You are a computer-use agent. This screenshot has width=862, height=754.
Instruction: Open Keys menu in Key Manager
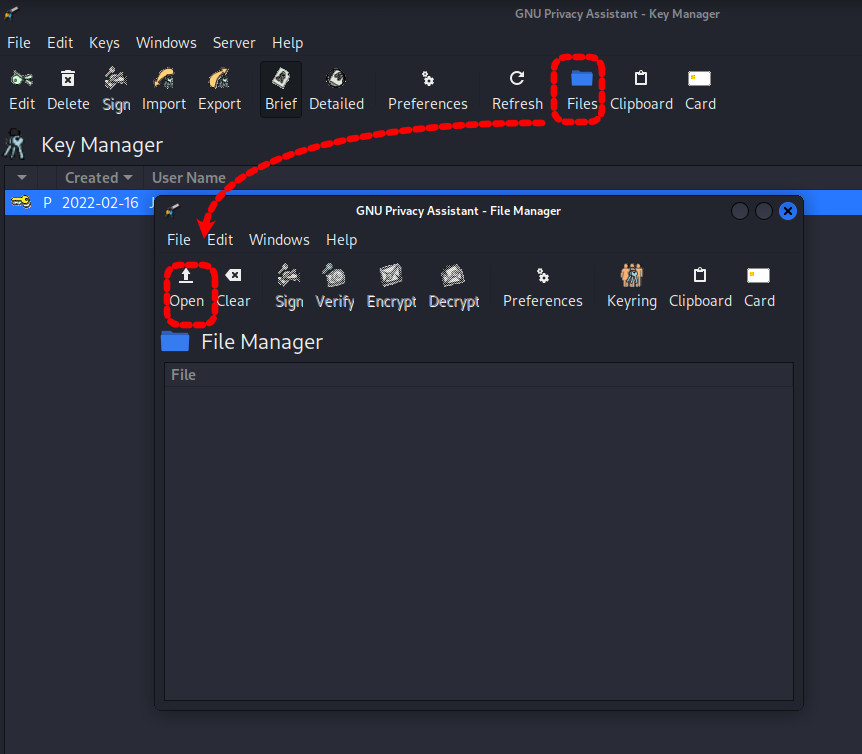[104, 43]
